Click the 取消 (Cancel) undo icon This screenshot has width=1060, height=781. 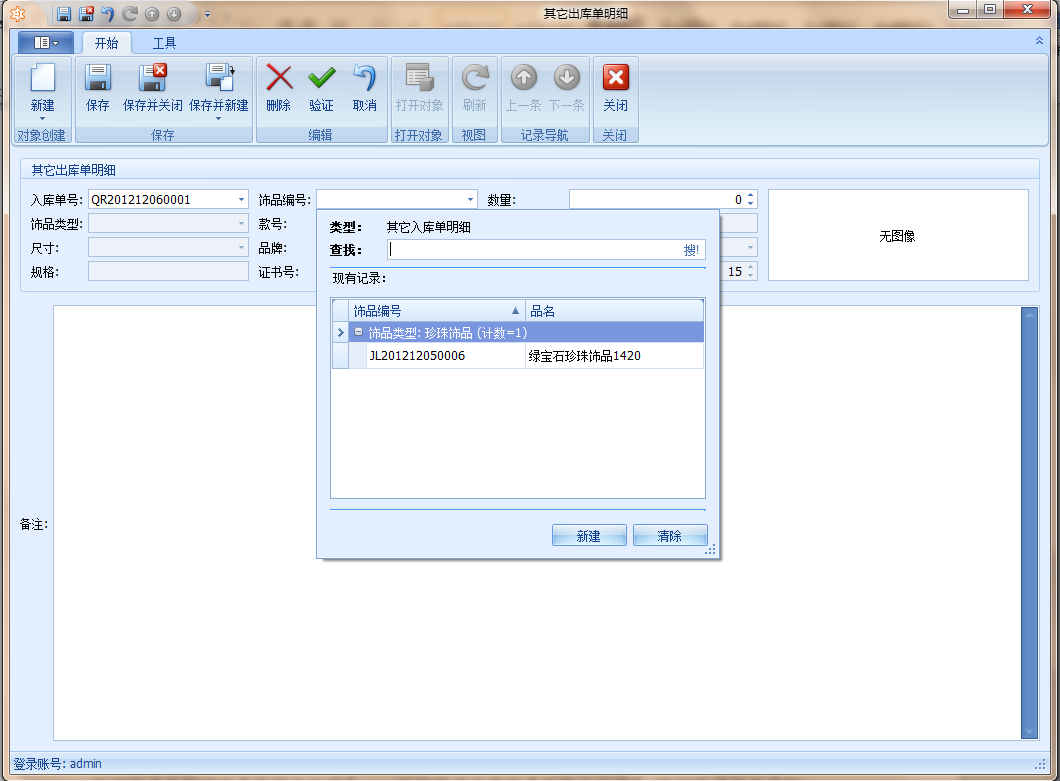(x=364, y=78)
